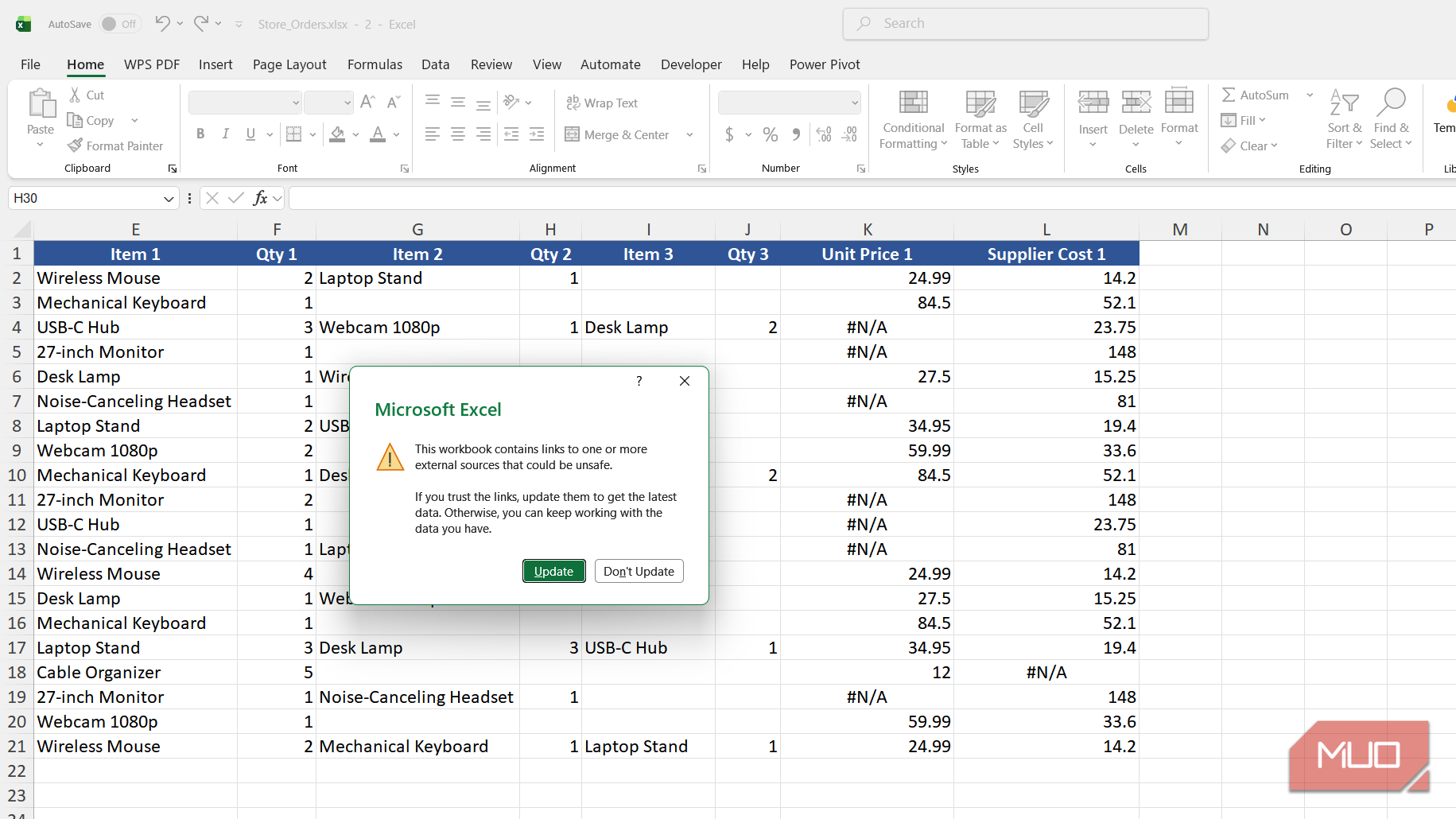Image resolution: width=1456 pixels, height=819 pixels.
Task: Switch to the Insert tab
Action: coord(215,64)
